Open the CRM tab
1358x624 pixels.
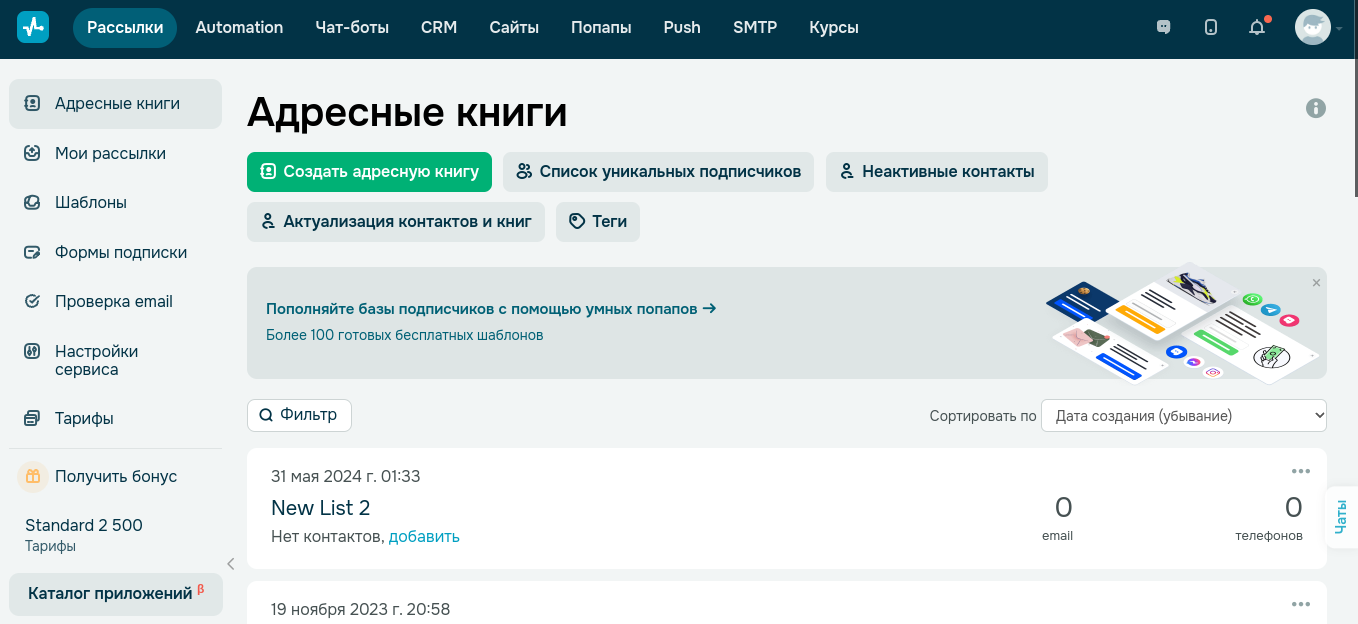439,28
